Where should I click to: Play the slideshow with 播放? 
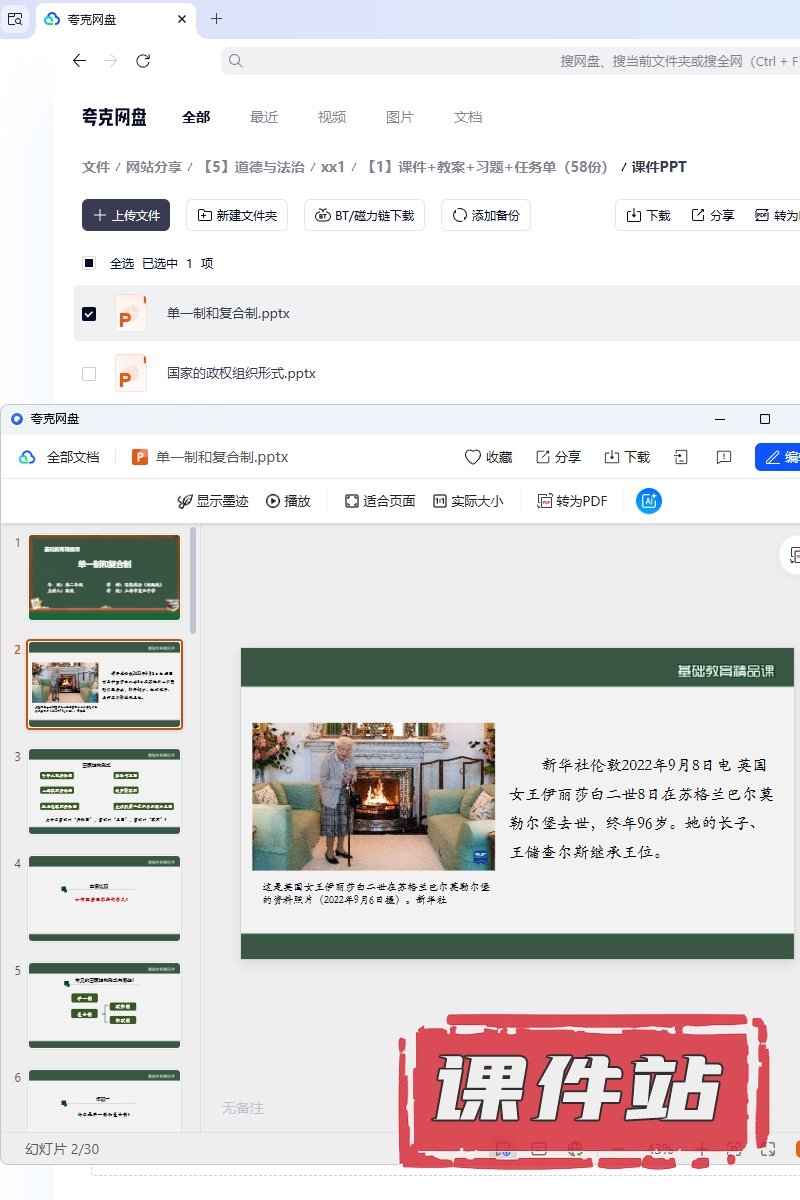288,501
